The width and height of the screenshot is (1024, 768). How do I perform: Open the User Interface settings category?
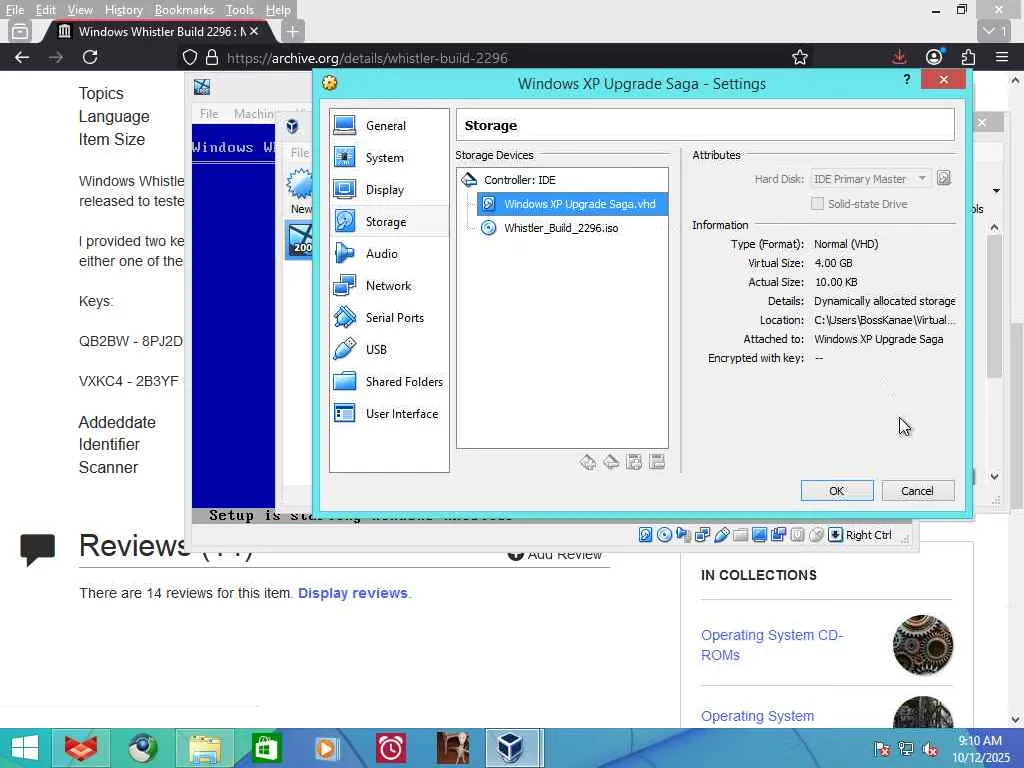[389, 413]
